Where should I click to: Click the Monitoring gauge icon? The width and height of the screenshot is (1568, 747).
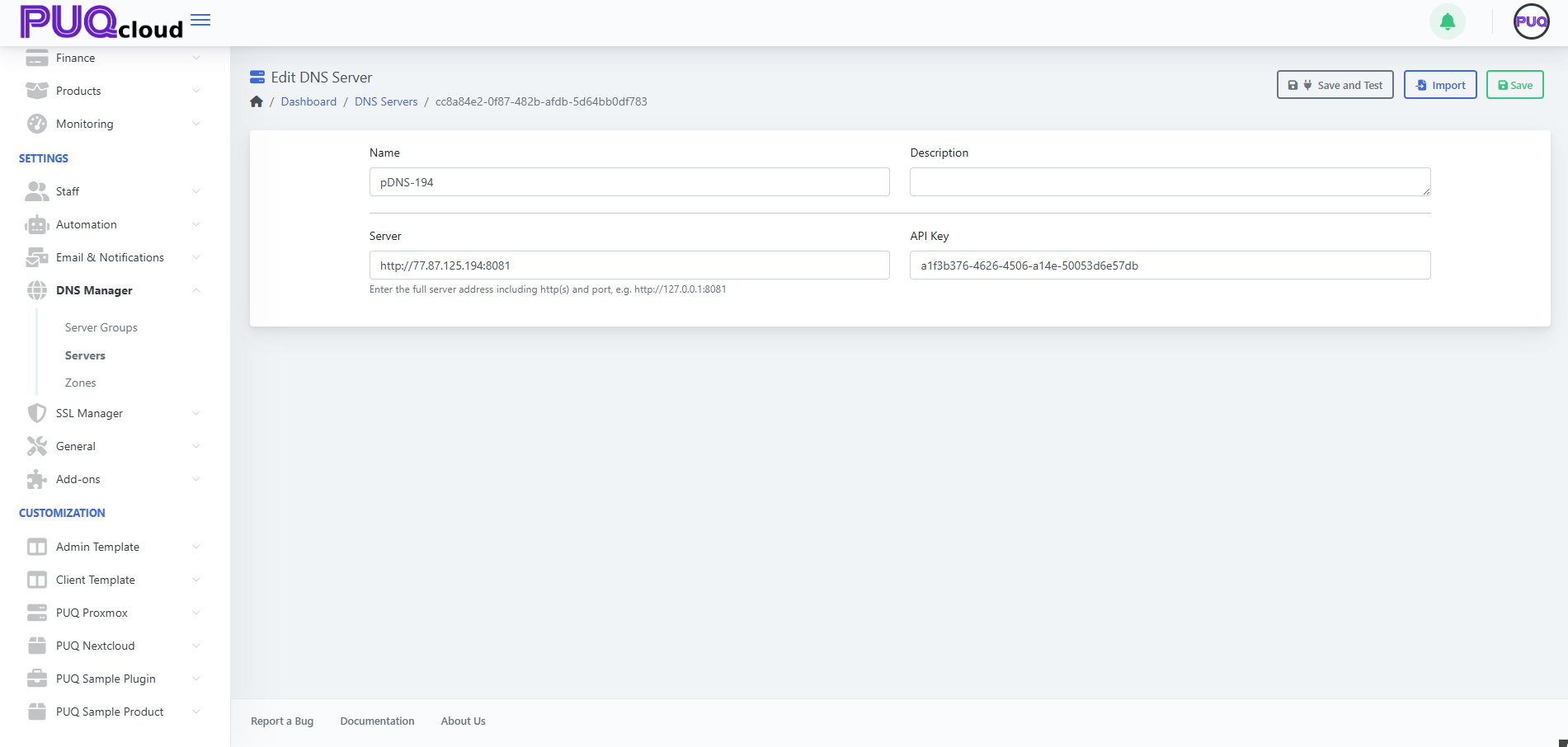[36, 124]
